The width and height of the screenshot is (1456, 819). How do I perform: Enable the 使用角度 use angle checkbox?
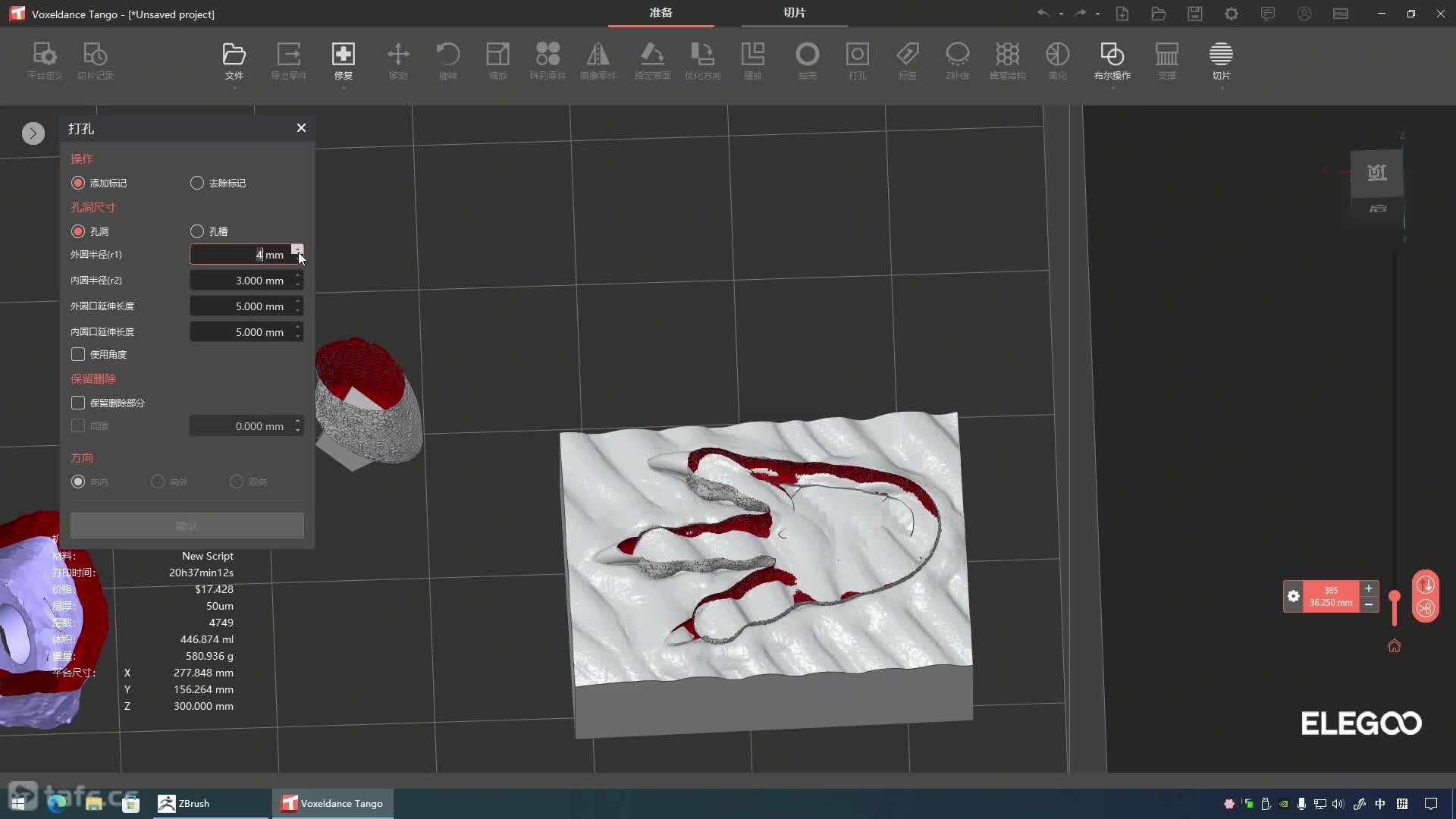click(78, 354)
